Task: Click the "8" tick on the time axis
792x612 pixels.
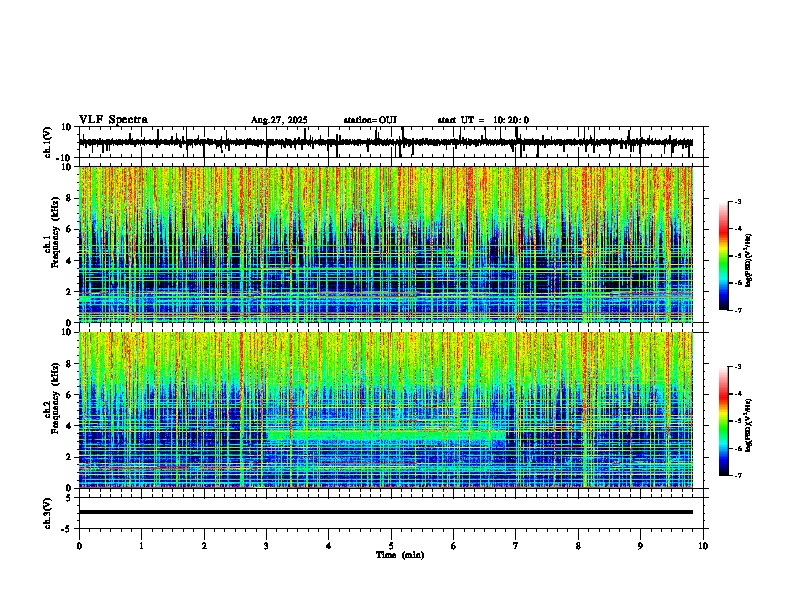Action: (x=578, y=546)
